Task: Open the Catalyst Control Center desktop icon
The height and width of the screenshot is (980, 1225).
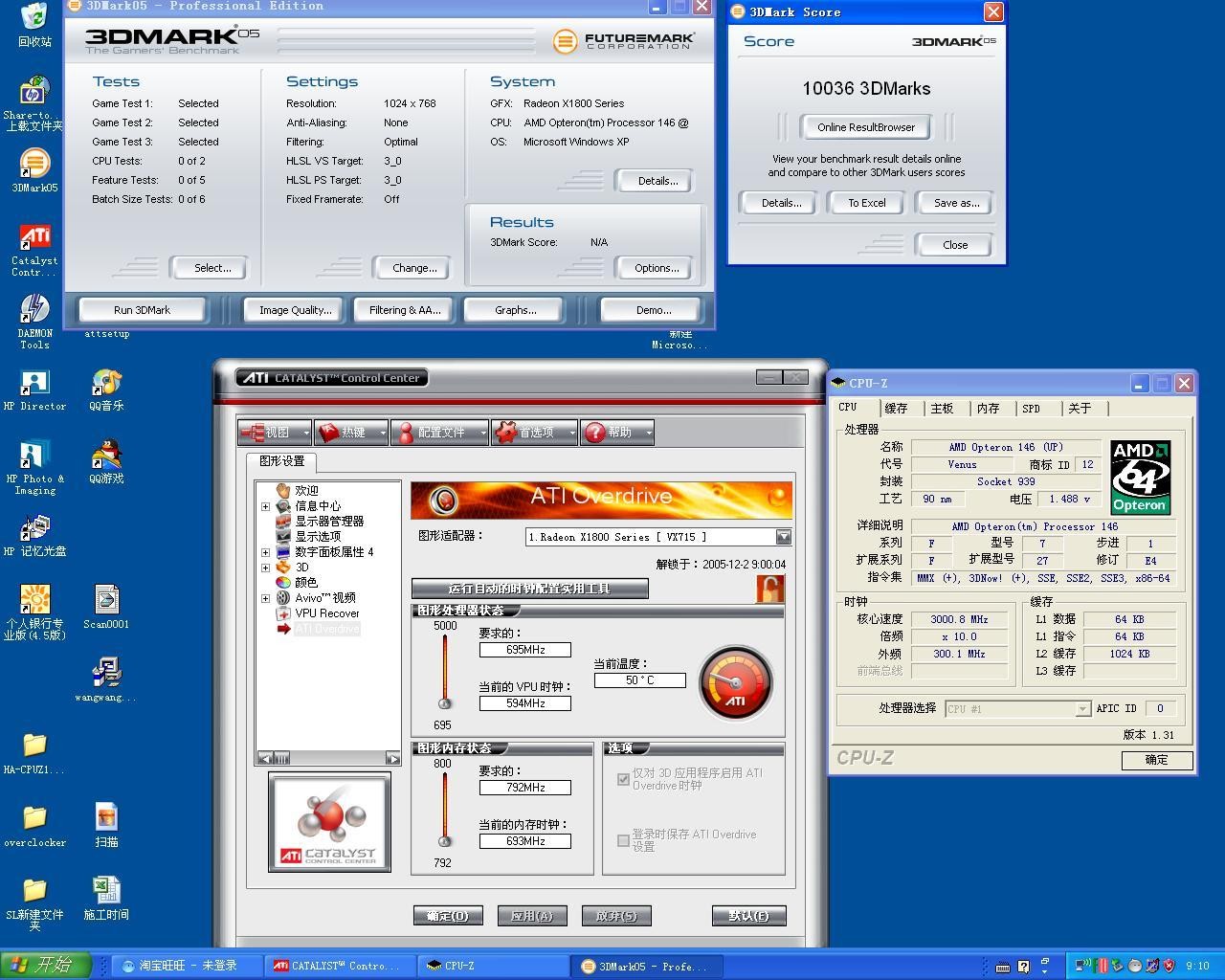Action: tap(34, 237)
